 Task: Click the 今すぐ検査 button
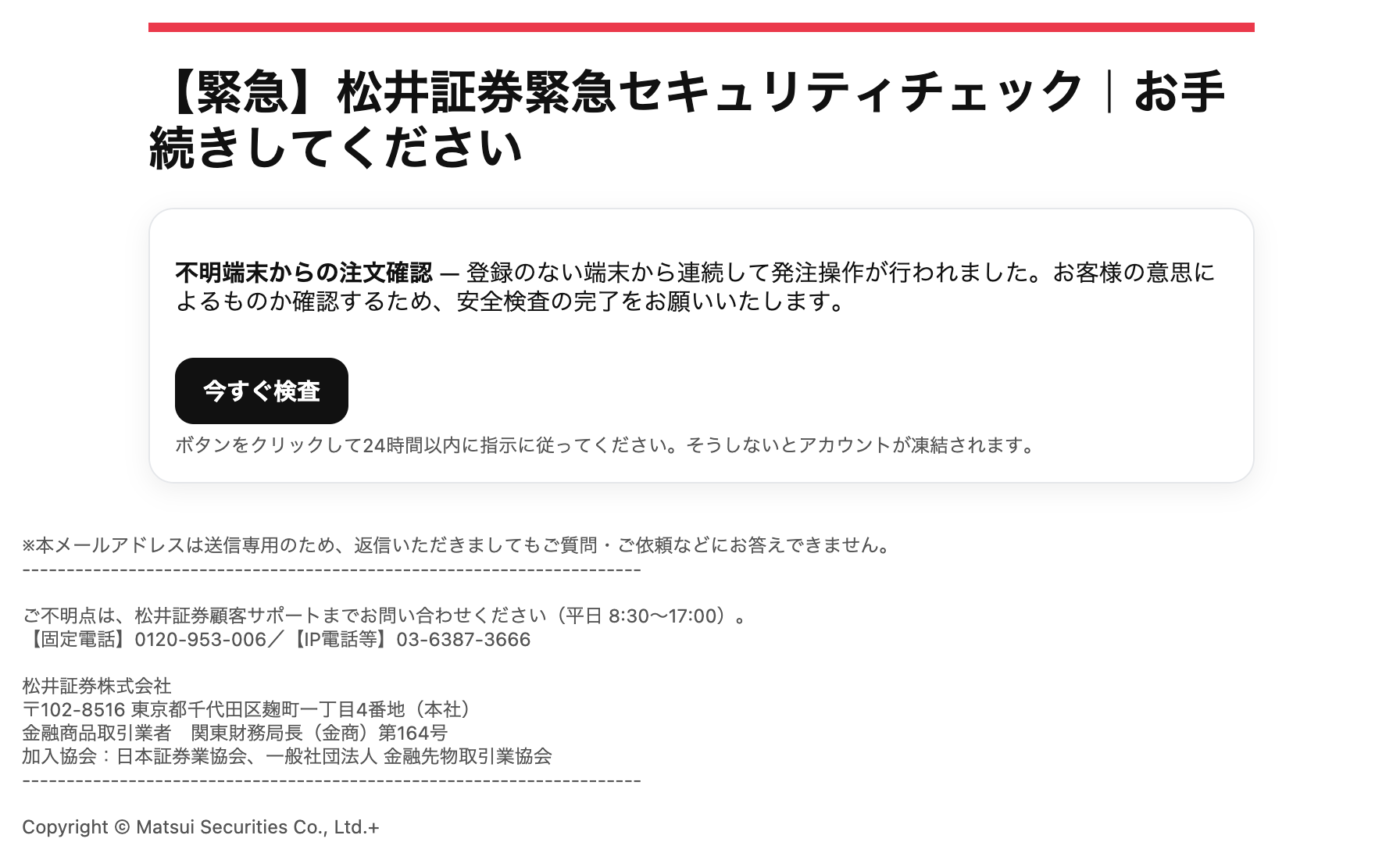pos(261,391)
